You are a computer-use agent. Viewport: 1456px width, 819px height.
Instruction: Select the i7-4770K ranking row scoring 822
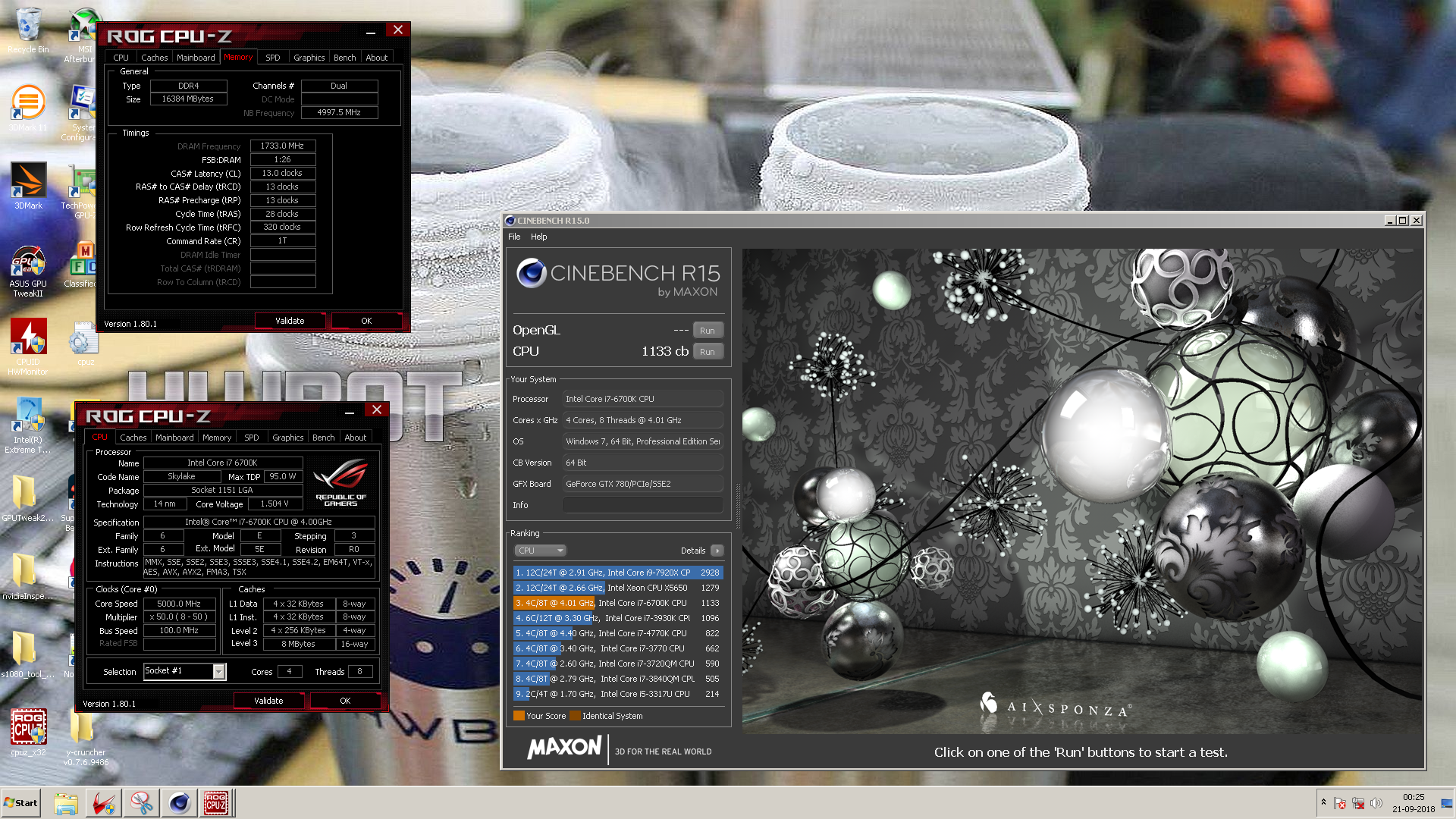tap(618, 633)
